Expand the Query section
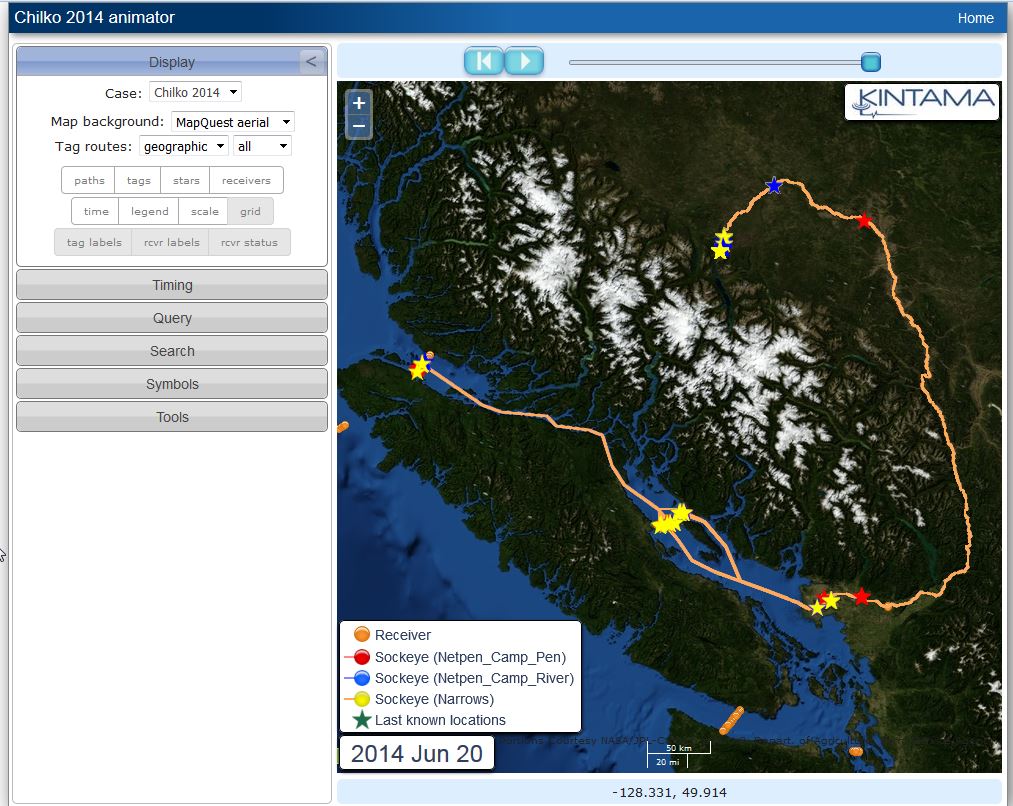 [x=172, y=318]
